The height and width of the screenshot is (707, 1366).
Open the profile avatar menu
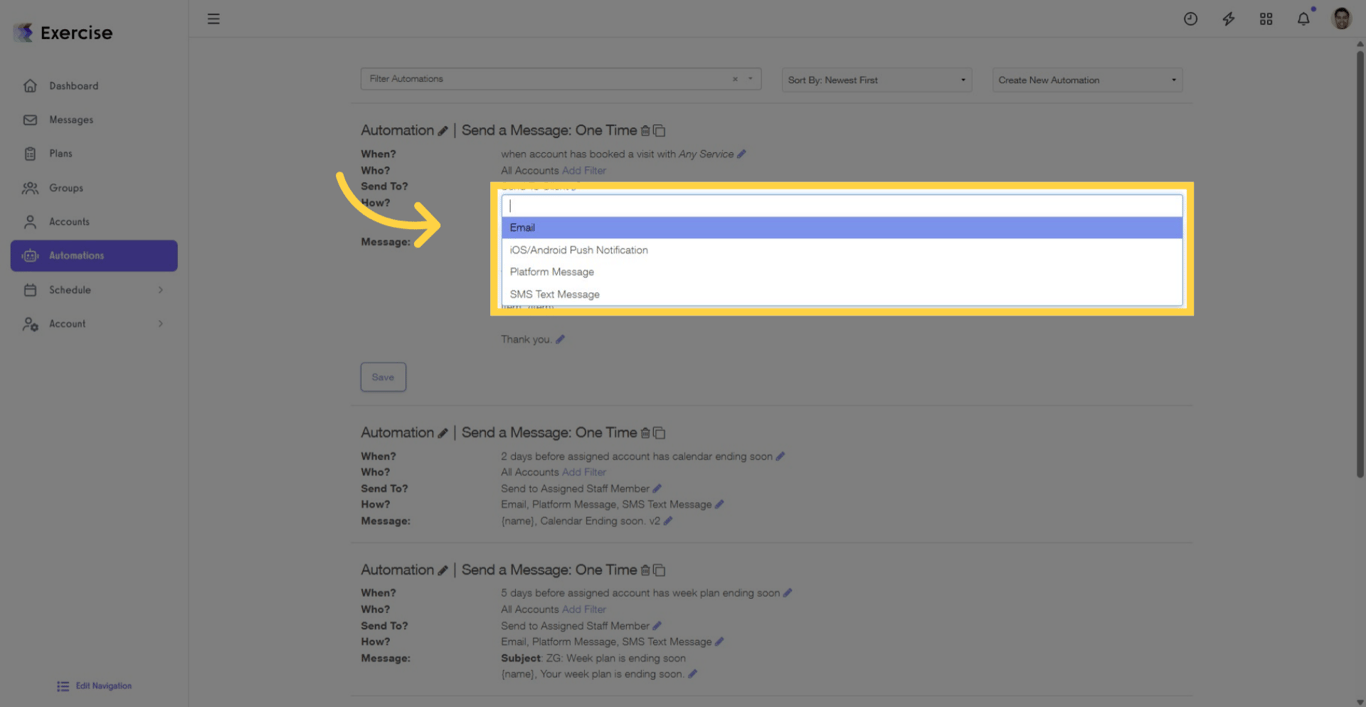click(1341, 18)
